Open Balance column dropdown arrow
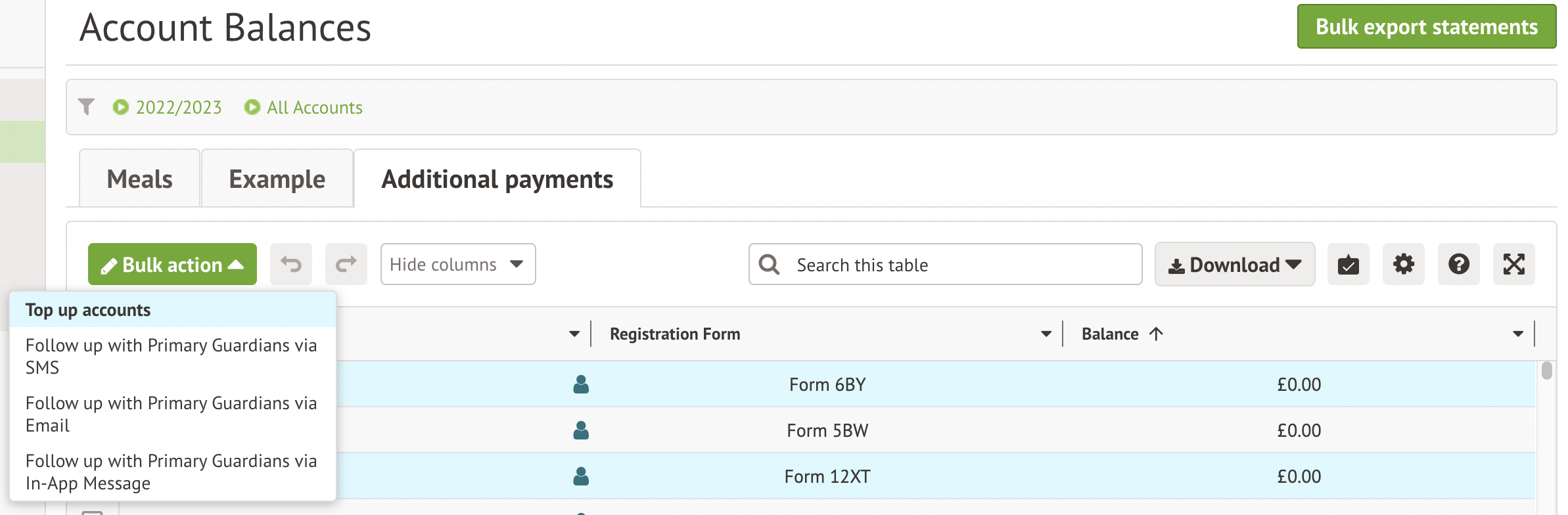The width and height of the screenshot is (1568, 515). (1517, 334)
